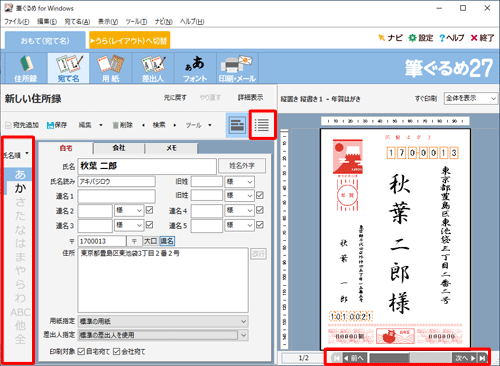Open the フォント font icon
This screenshot has width=500, height=366.
[195, 68]
